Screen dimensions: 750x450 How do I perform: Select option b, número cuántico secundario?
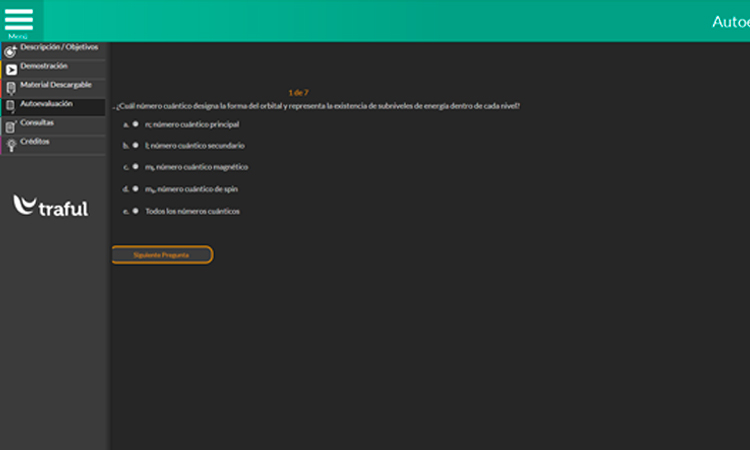click(x=135, y=145)
